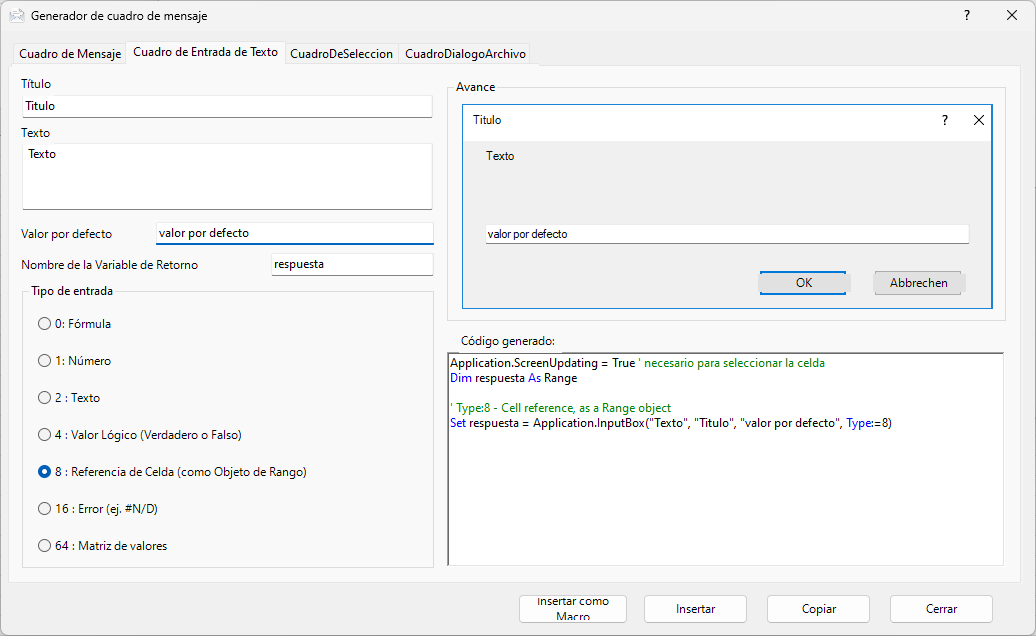1036x636 pixels.
Task: Click the Insertar button
Action: coord(696,609)
